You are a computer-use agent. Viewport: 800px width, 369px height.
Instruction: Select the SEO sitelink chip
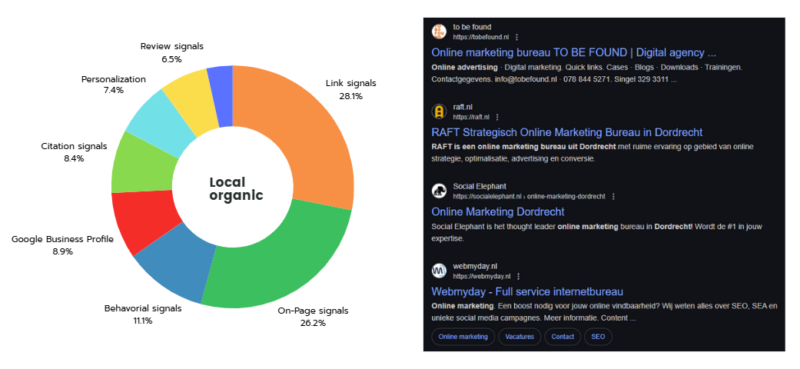[x=598, y=337]
